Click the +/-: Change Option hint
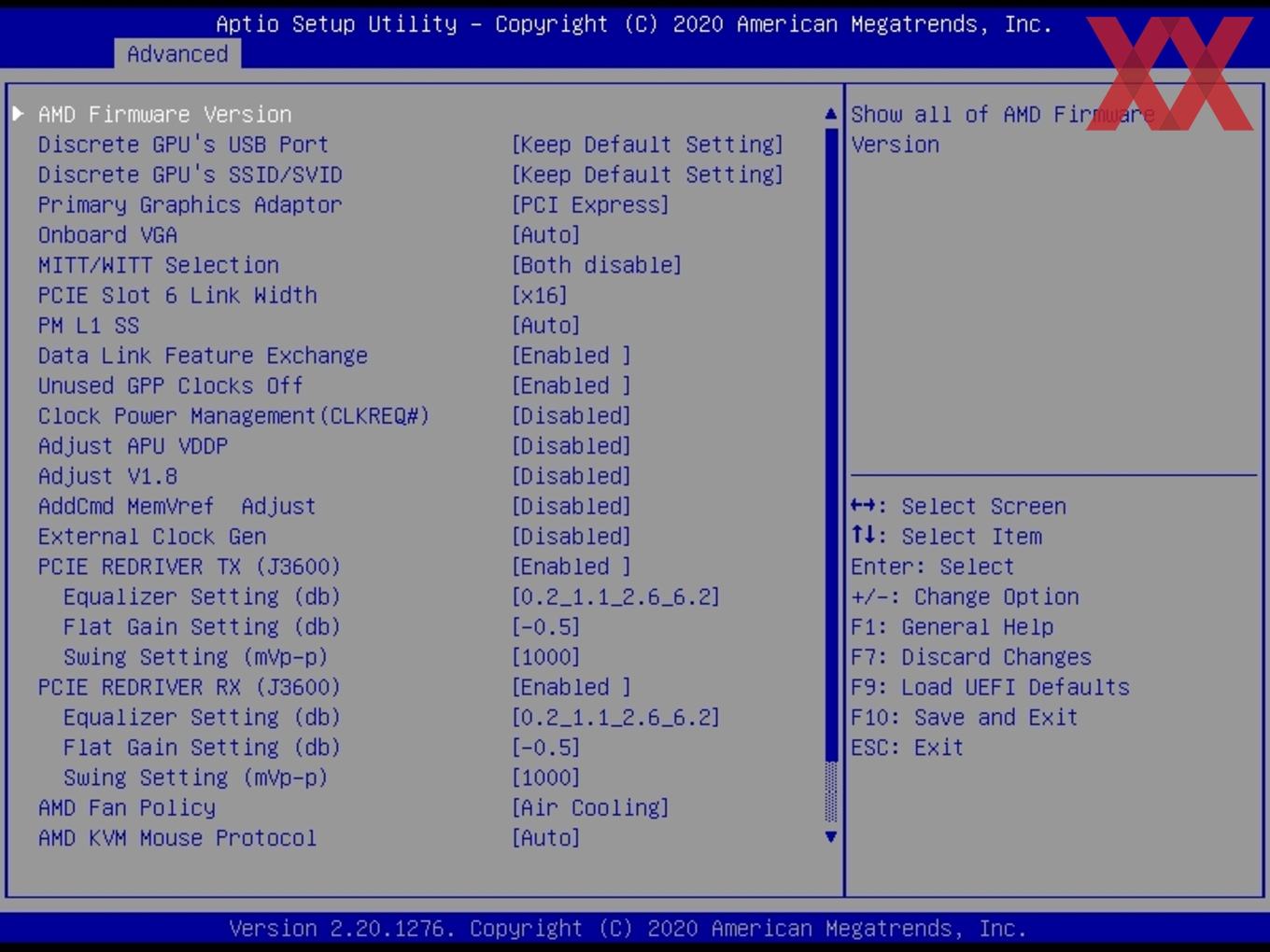Viewport: 1270px width, 952px height. click(x=965, y=596)
